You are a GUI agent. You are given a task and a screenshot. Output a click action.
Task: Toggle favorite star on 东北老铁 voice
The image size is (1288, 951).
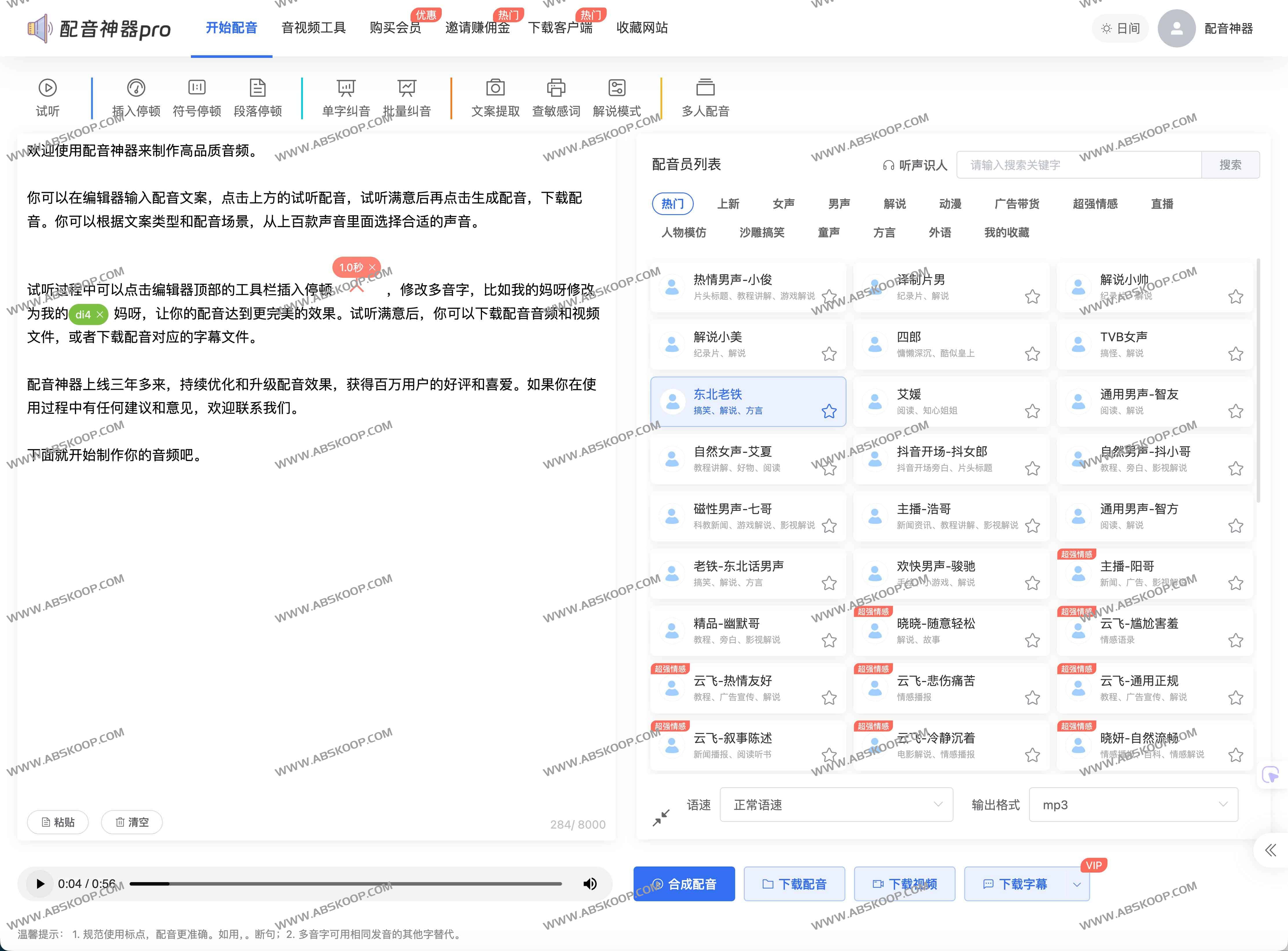pos(829,411)
